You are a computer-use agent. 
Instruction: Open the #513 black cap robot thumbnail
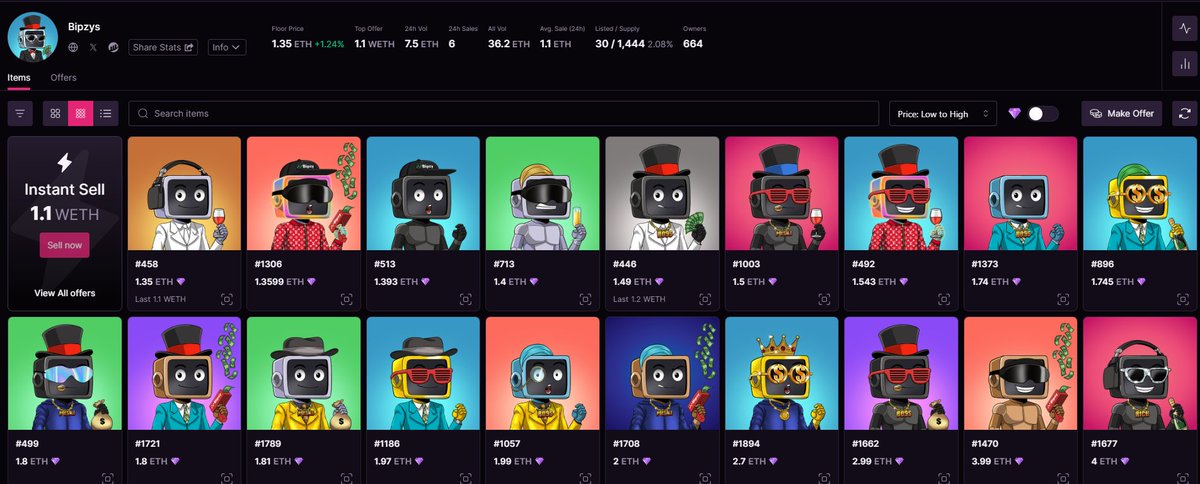423,193
